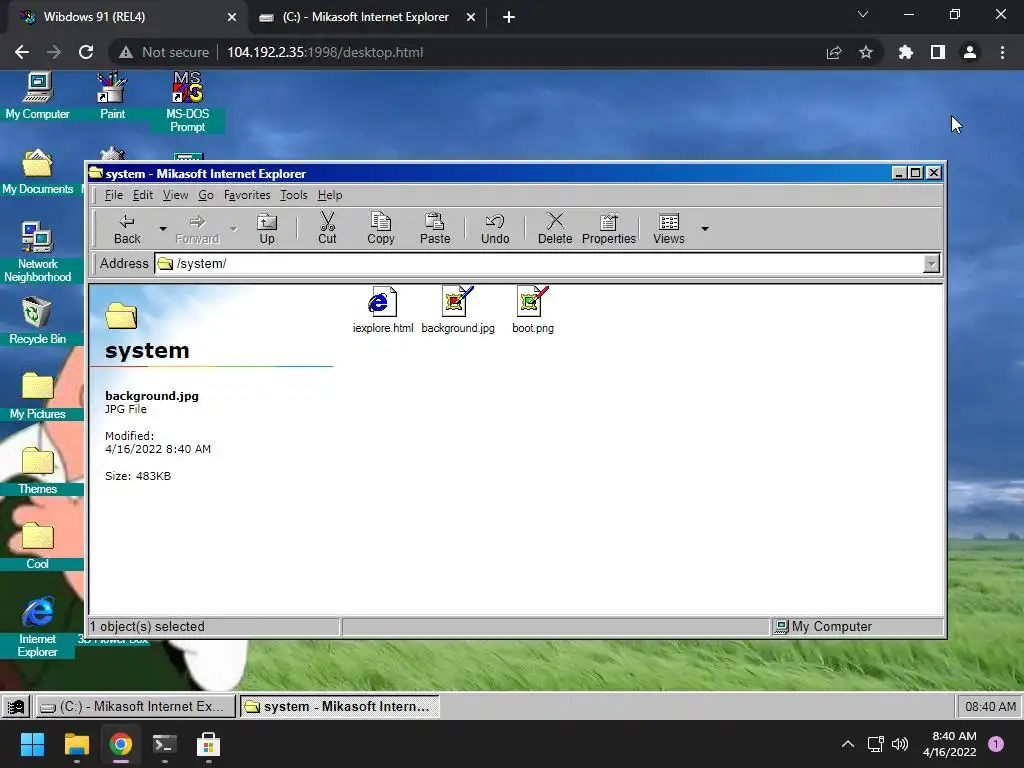This screenshot has height=768, width=1024.
Task: Click the 08:40 AM Widbows clock
Action: [x=990, y=707]
